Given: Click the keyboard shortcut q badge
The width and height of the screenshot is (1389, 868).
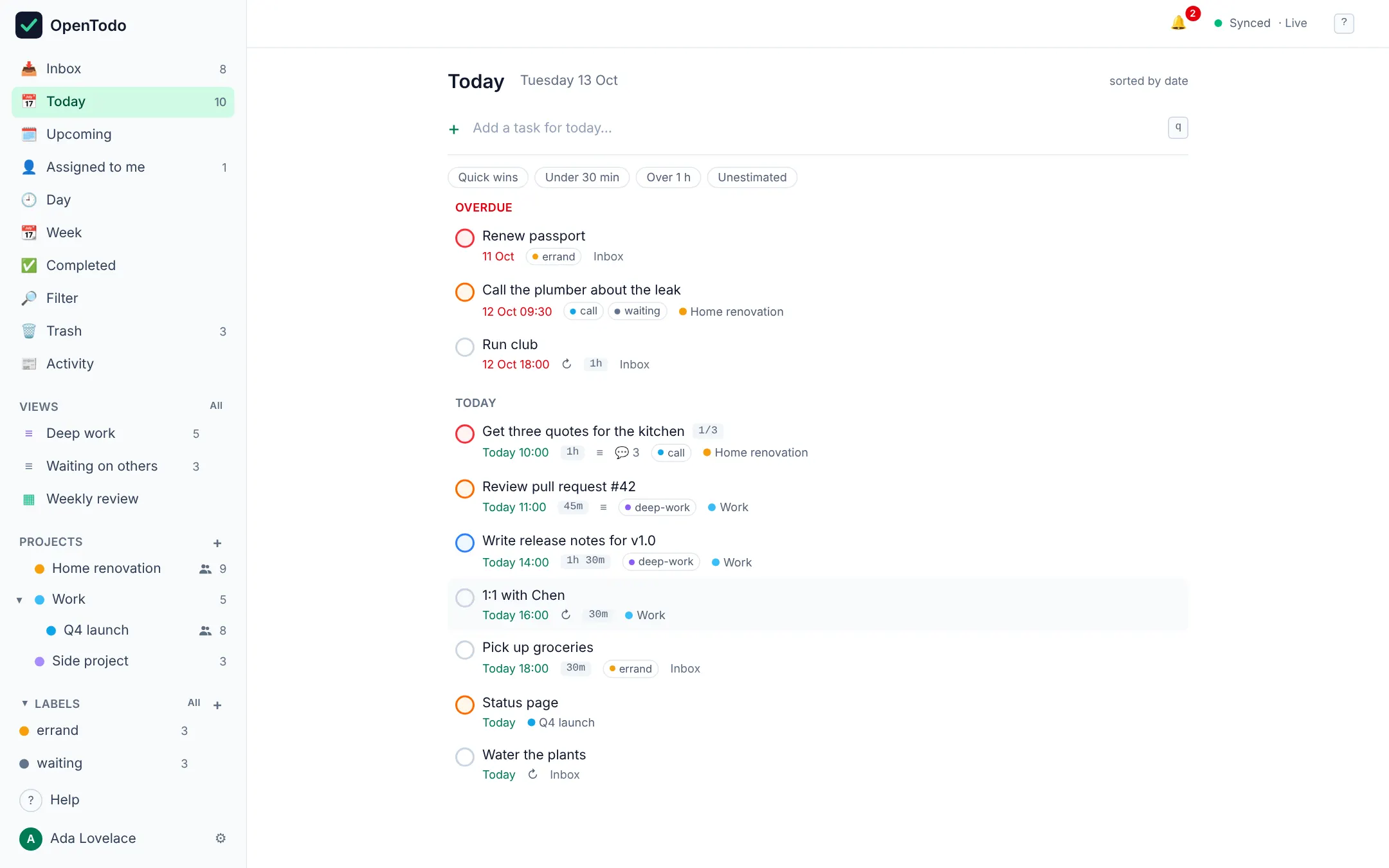Looking at the screenshot, I should point(1178,128).
